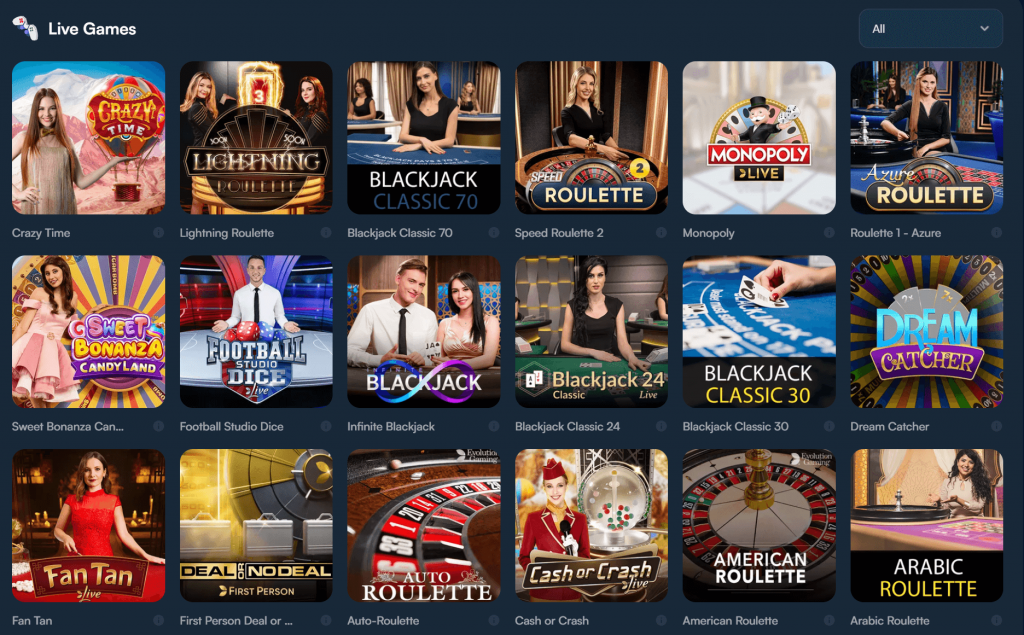Open the Crazy Time game thumbnail

pos(89,138)
